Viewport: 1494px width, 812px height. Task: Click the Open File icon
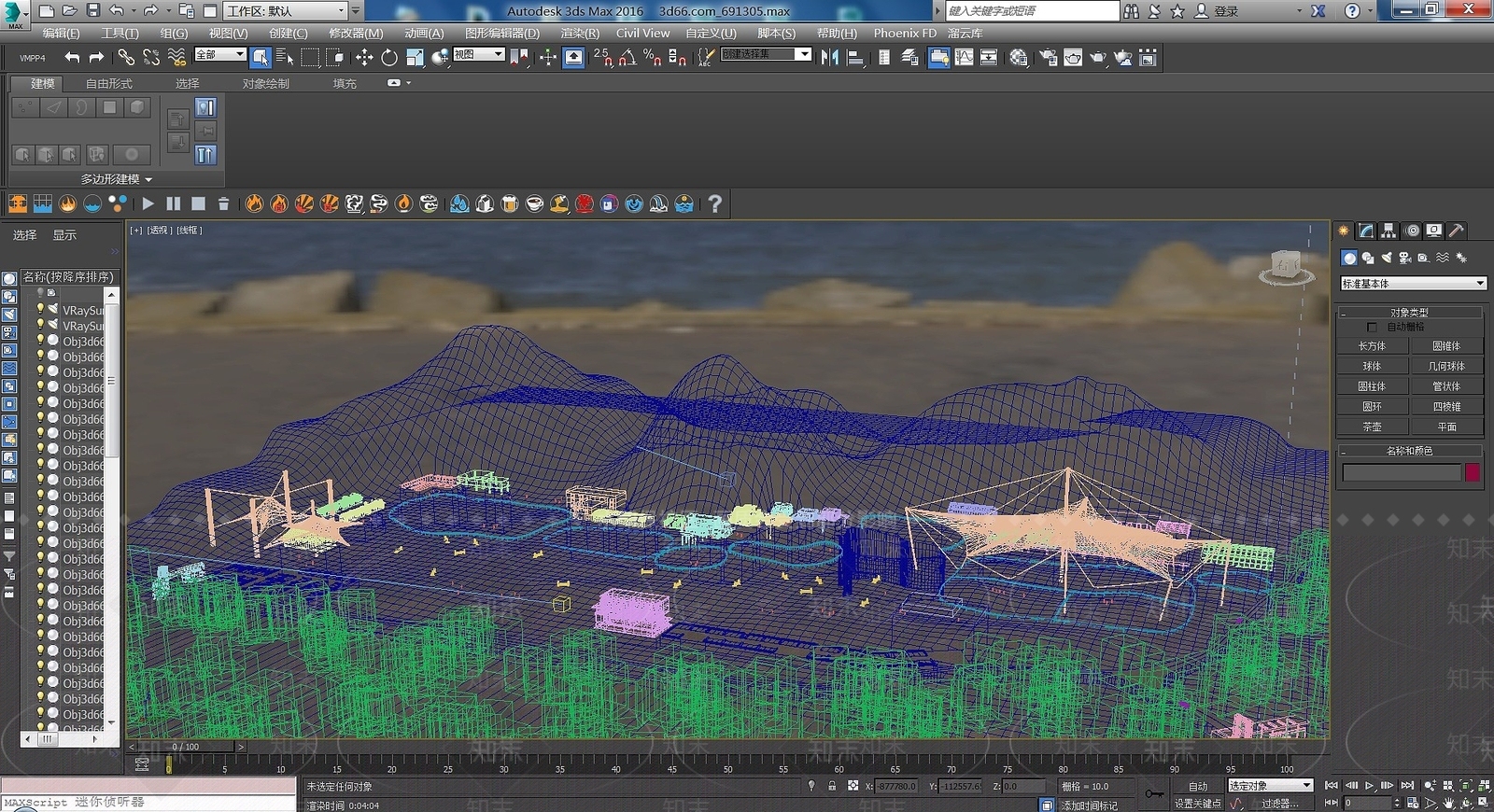click(x=70, y=10)
